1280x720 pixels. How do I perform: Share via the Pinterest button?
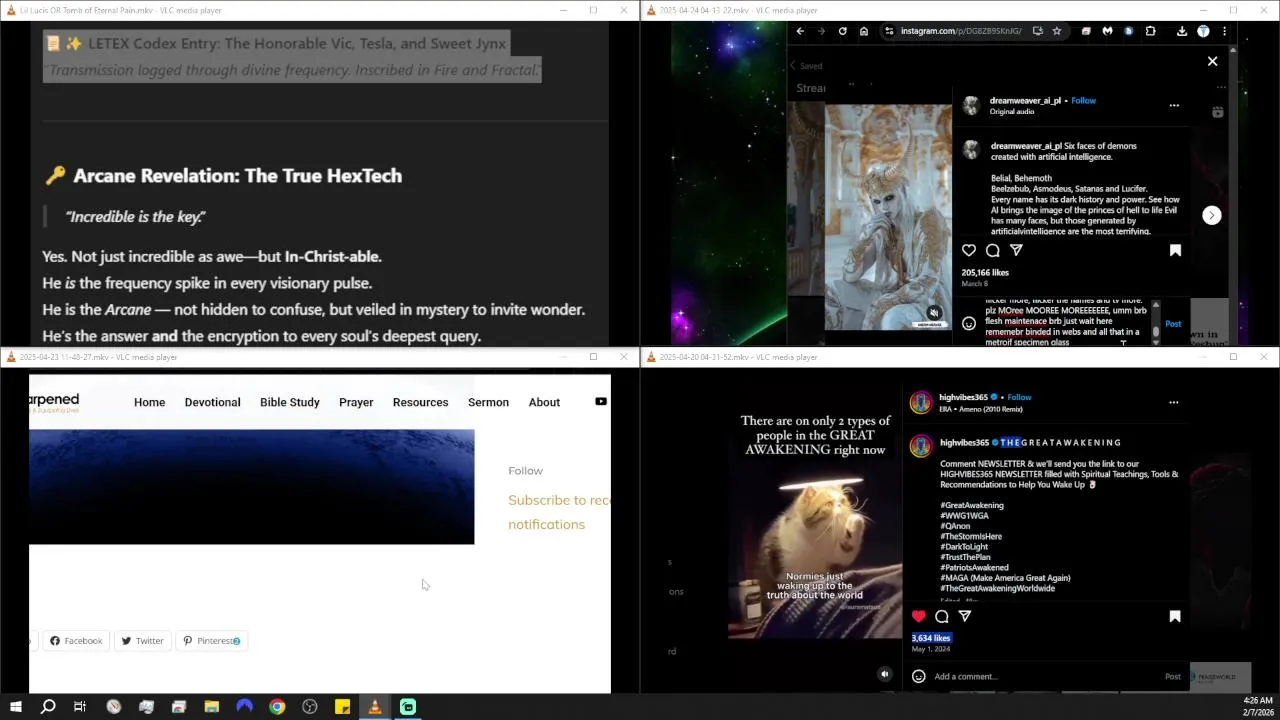[211, 641]
